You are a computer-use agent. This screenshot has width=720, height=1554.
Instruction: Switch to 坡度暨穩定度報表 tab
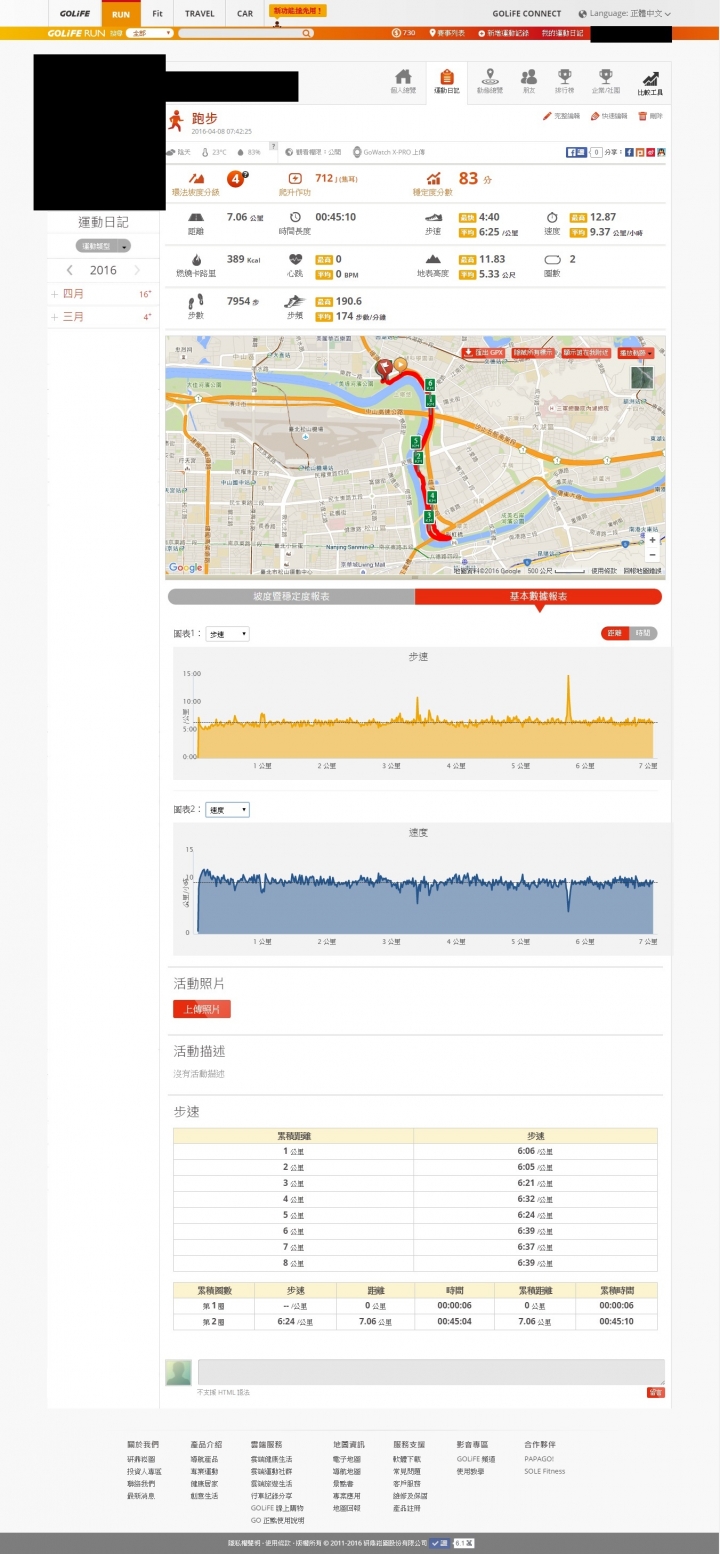click(291, 596)
